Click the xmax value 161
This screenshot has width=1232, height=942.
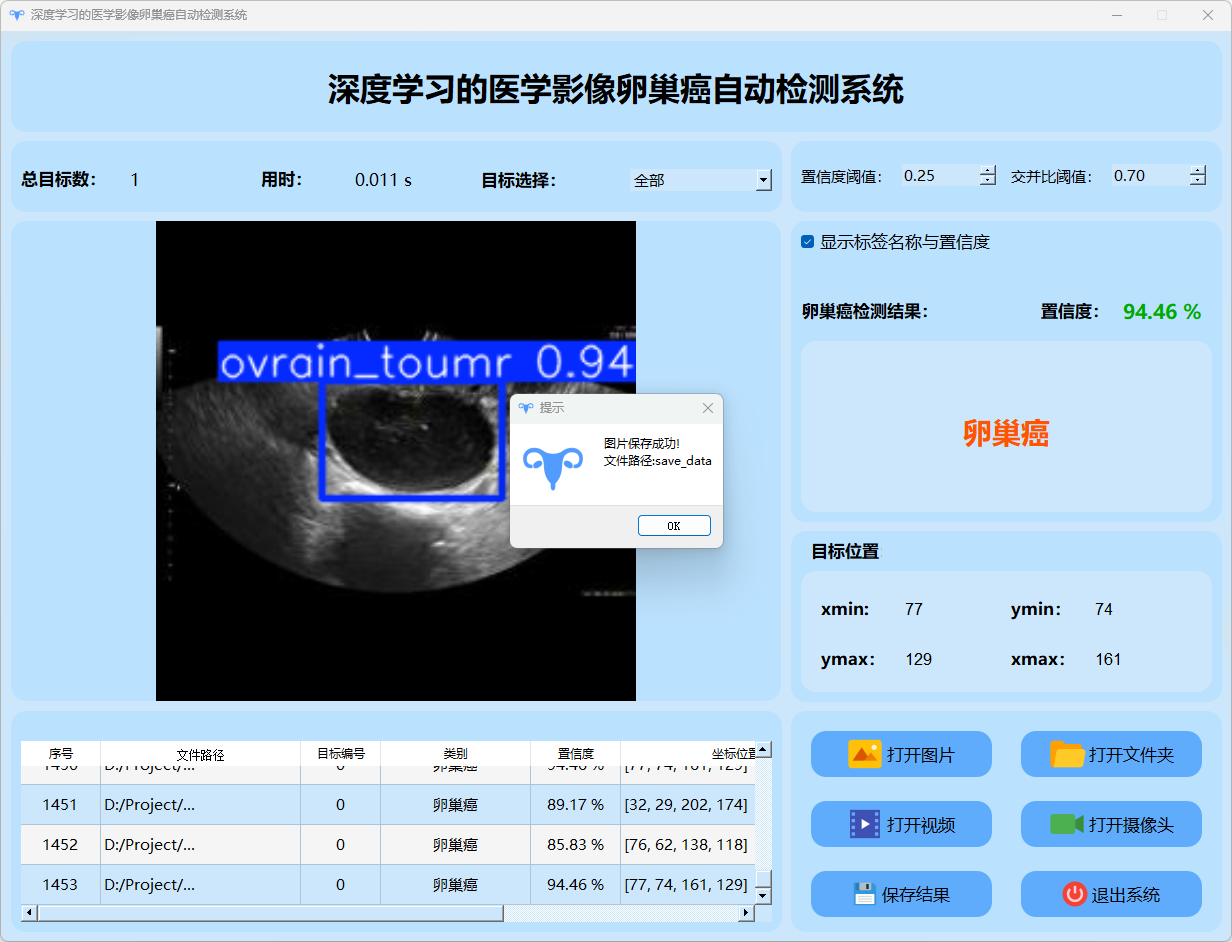coord(1108,659)
